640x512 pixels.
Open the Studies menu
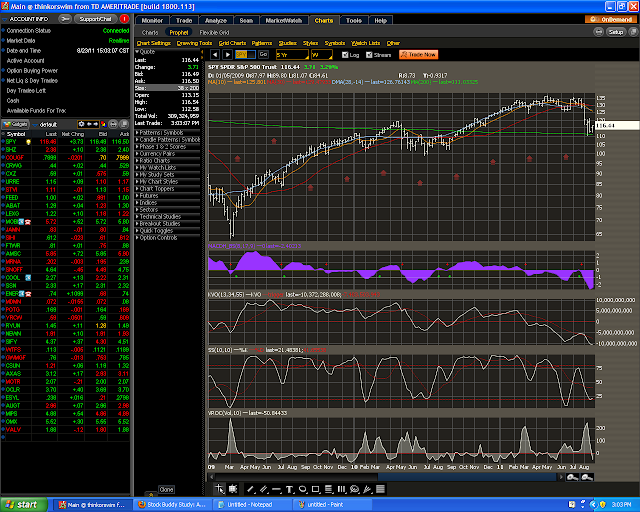click(288, 43)
